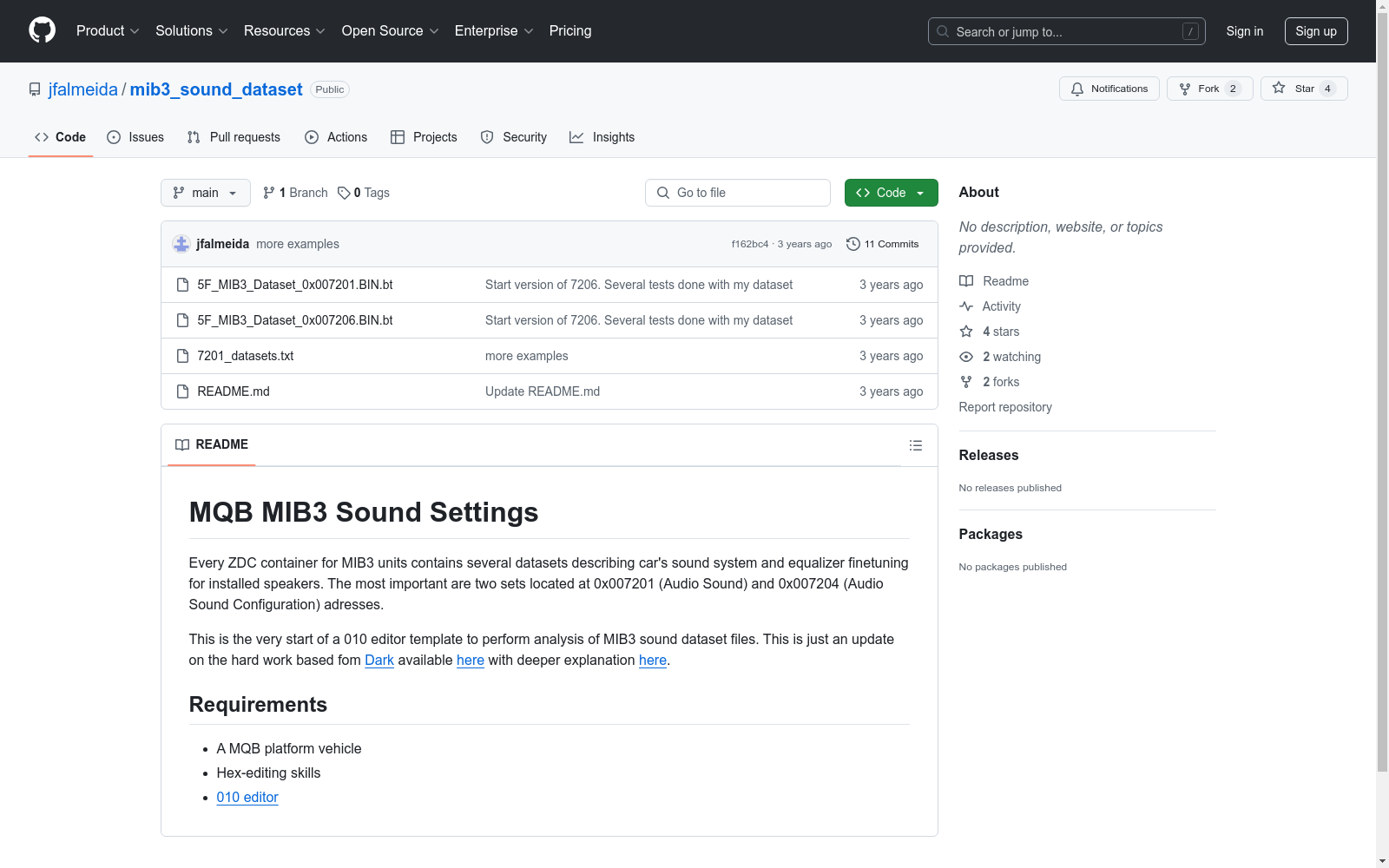The image size is (1389, 868).
Task: Click the fork icon beside 2 forks
Action: 966,382
